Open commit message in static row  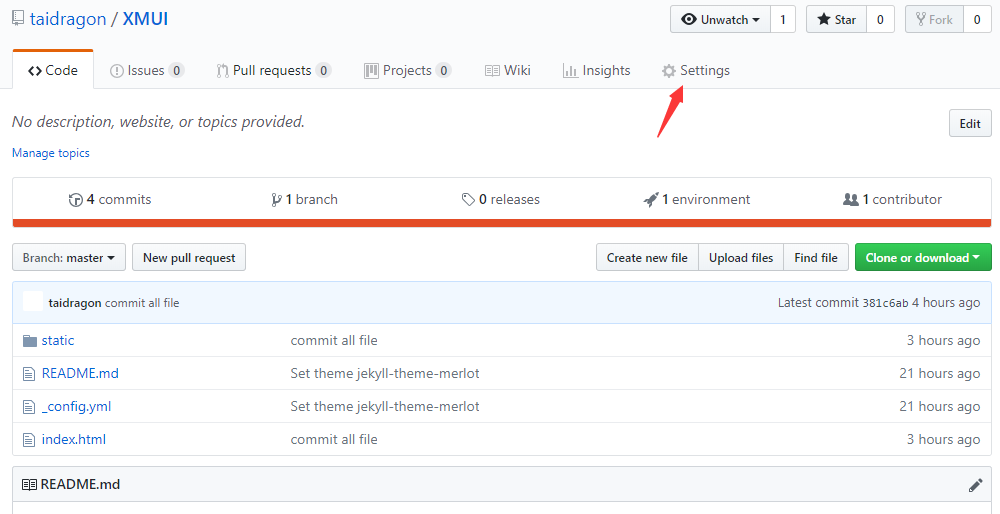(x=334, y=341)
